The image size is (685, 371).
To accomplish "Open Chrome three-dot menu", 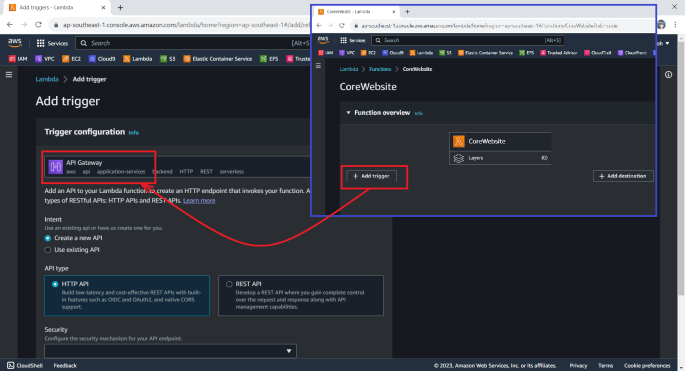I will [x=675, y=25].
